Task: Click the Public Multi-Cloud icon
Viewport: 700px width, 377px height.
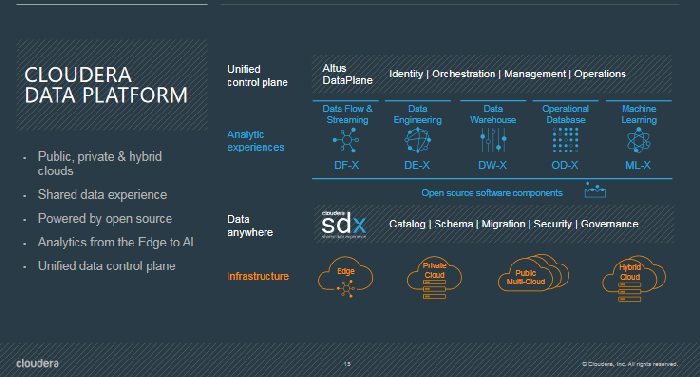Action: point(533,273)
